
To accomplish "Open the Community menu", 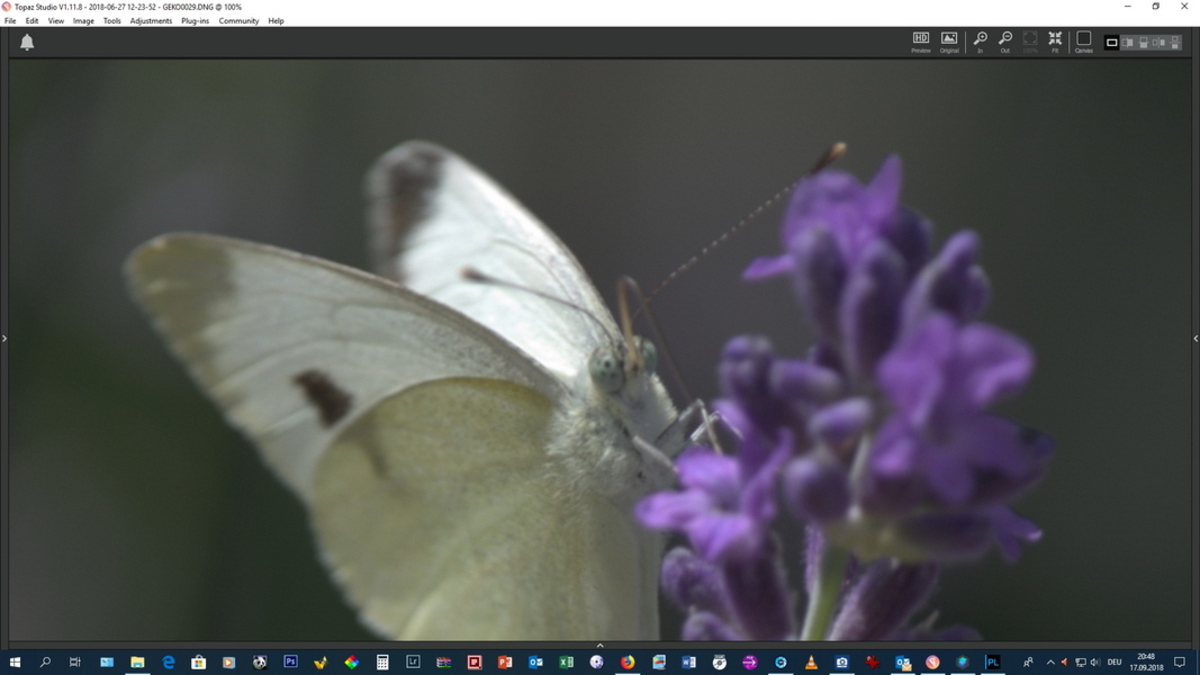I will point(239,21).
